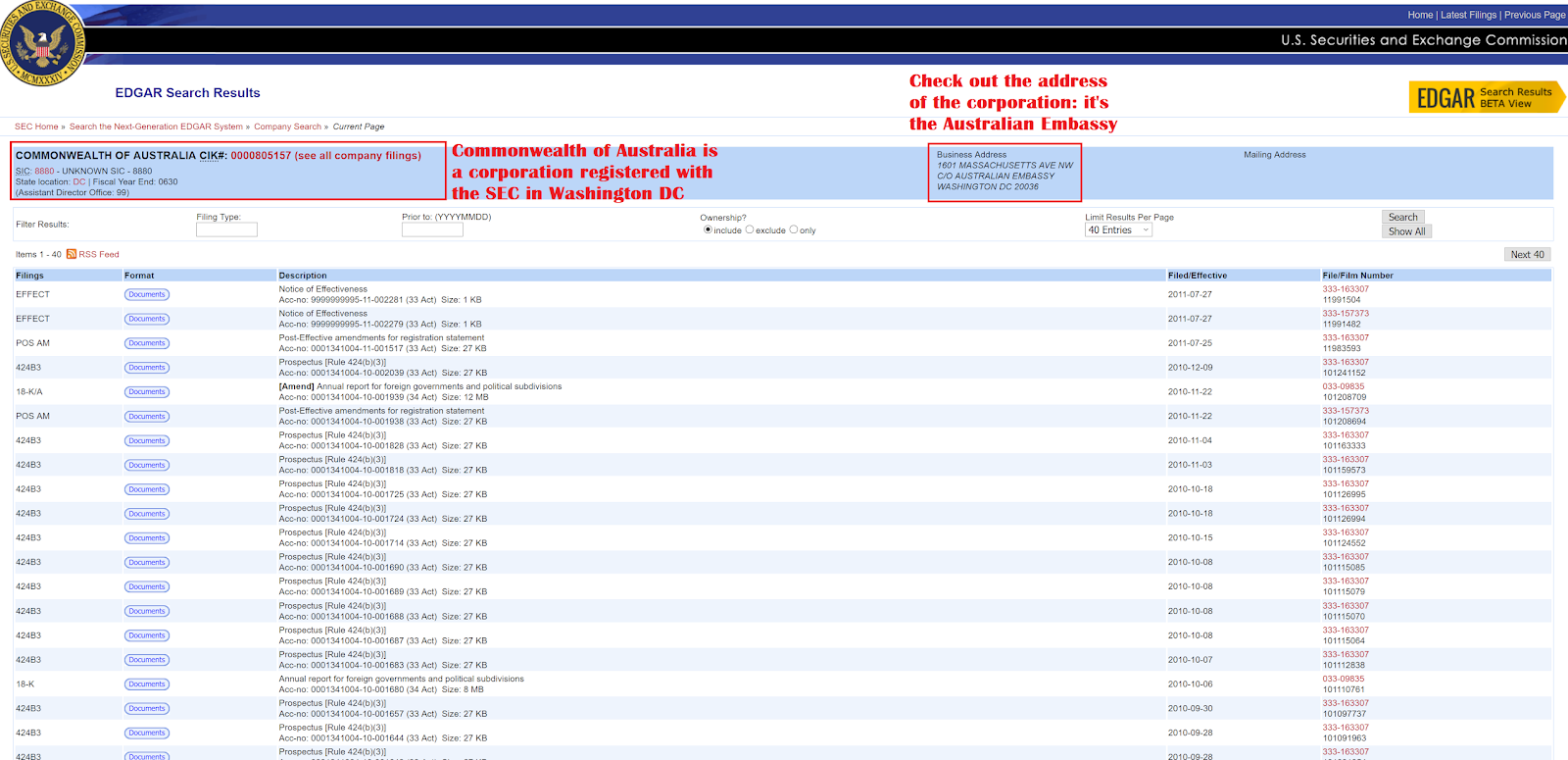Go to Previous Page link

click(x=1535, y=15)
